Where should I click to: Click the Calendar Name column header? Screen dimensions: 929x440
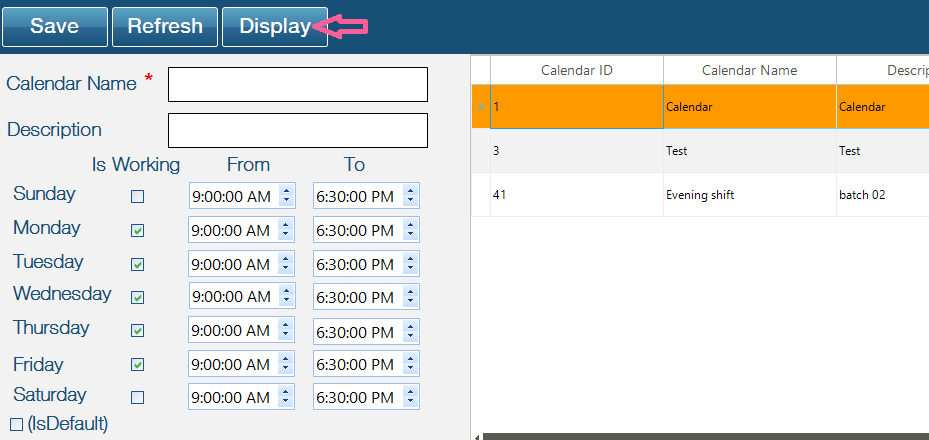click(749, 70)
